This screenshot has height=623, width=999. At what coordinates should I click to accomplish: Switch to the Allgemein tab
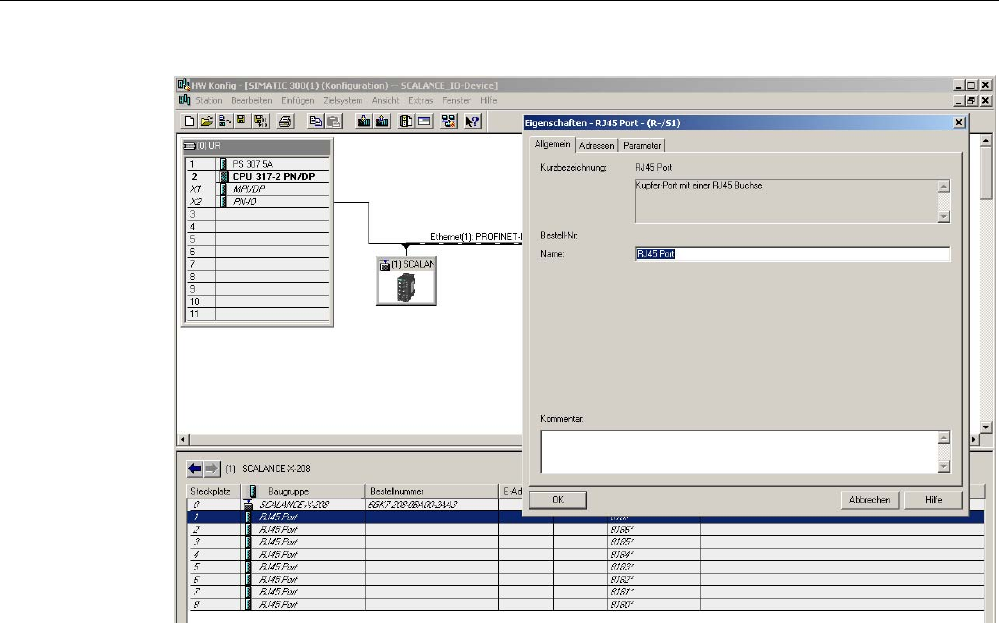[552, 145]
